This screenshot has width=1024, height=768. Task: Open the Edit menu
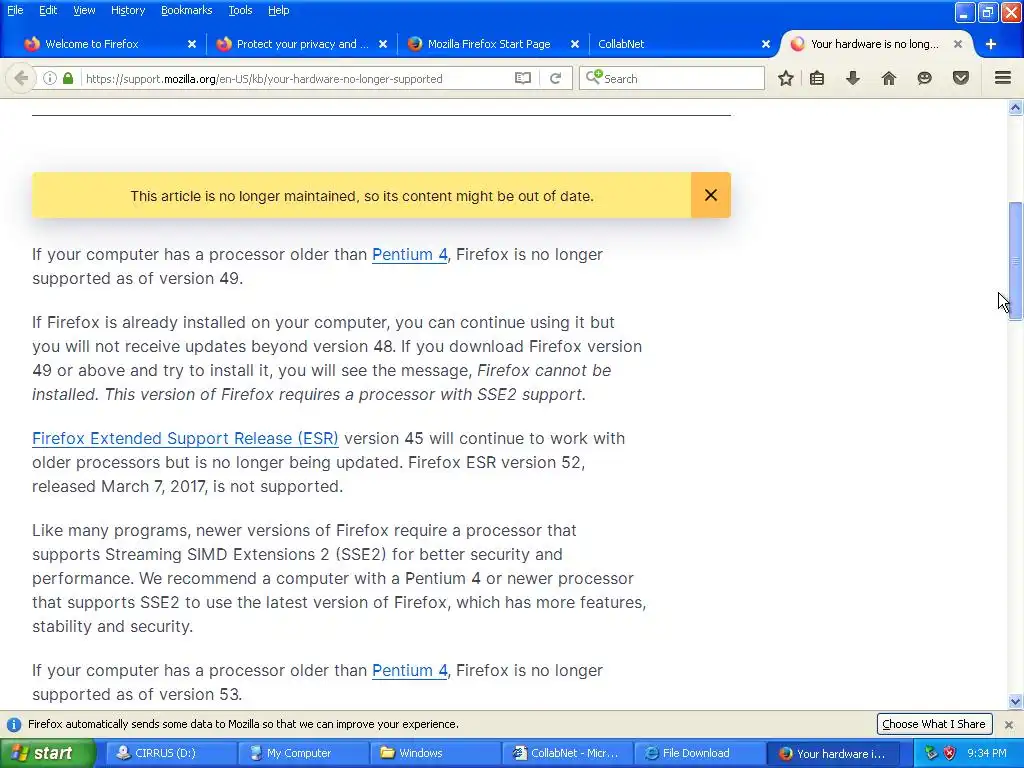coord(48,10)
